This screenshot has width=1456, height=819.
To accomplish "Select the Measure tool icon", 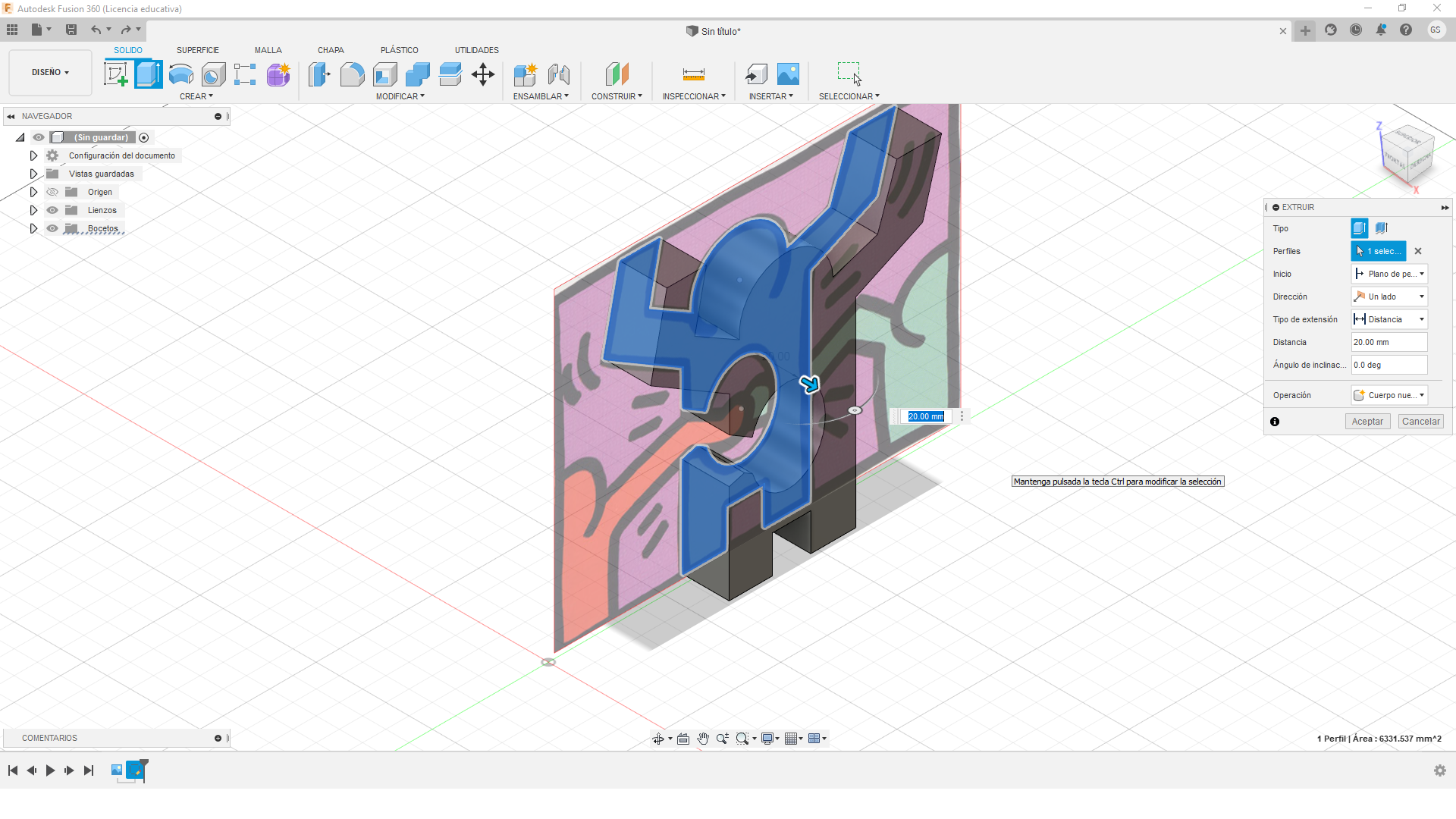I will (694, 74).
